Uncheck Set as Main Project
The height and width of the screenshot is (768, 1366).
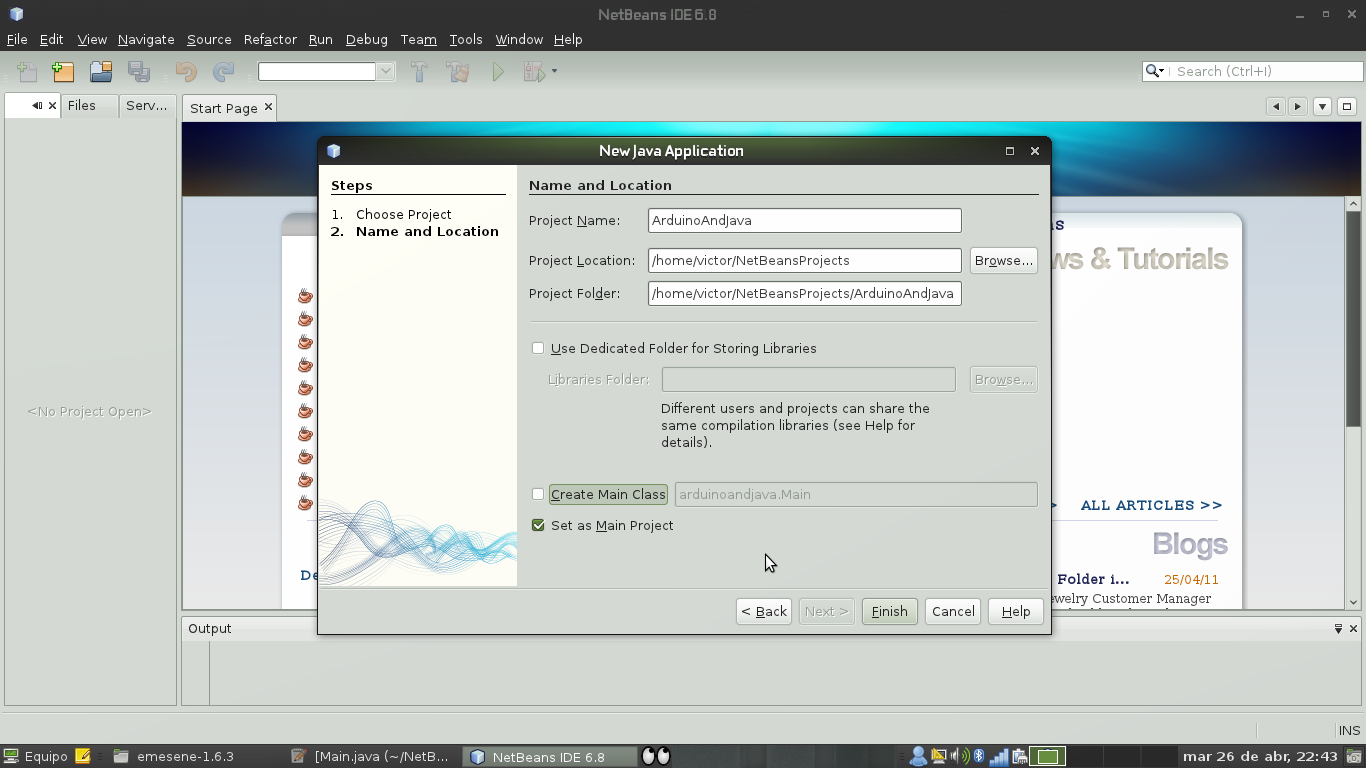coord(538,525)
